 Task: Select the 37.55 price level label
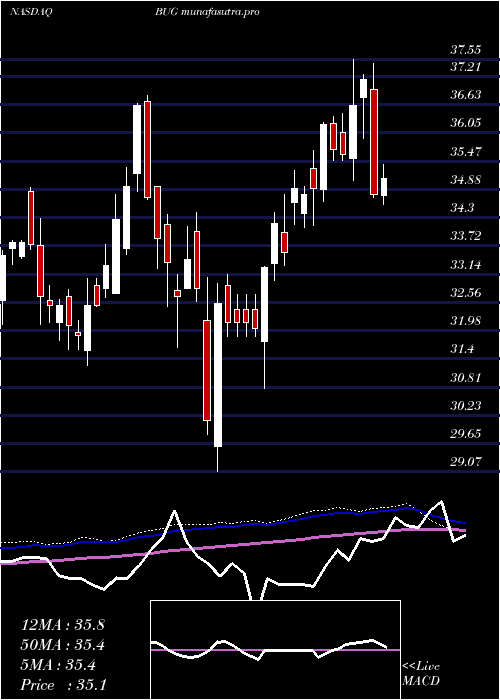click(466, 50)
